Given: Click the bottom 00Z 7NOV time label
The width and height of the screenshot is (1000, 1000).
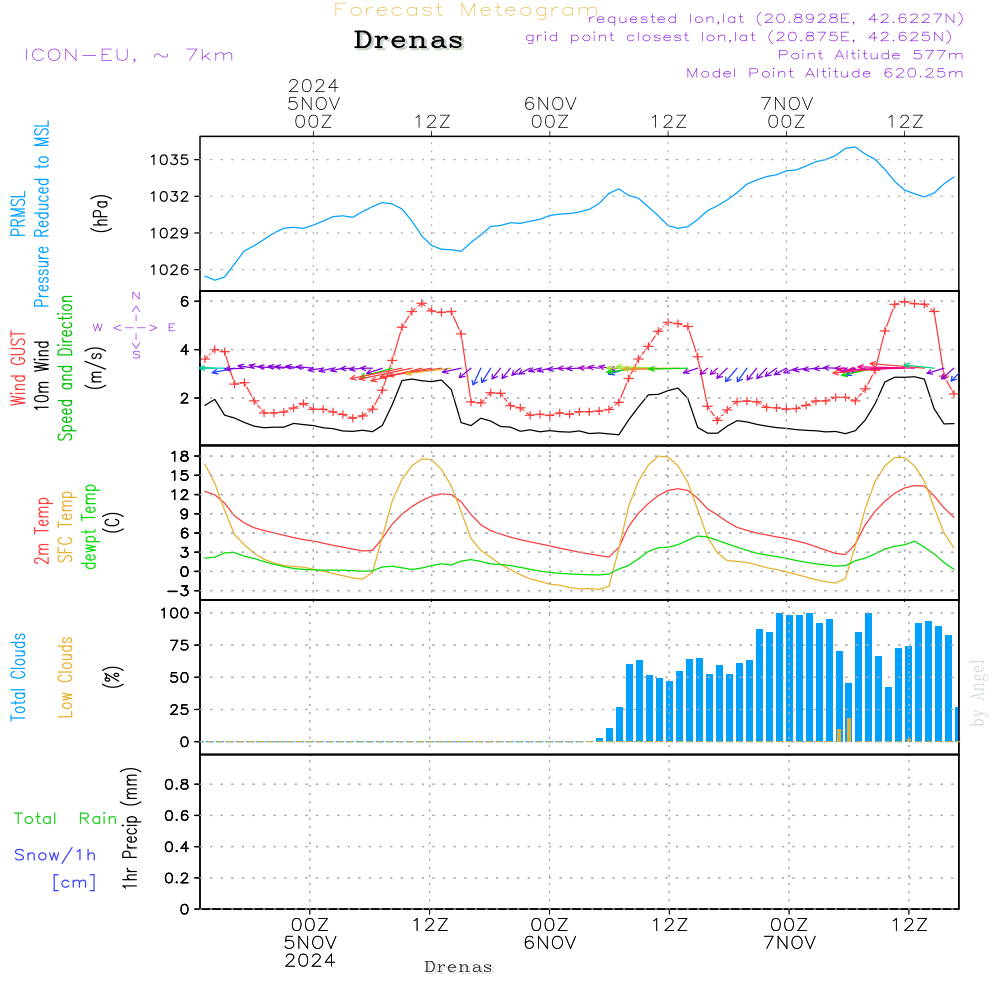Looking at the screenshot, I should 790,934.
